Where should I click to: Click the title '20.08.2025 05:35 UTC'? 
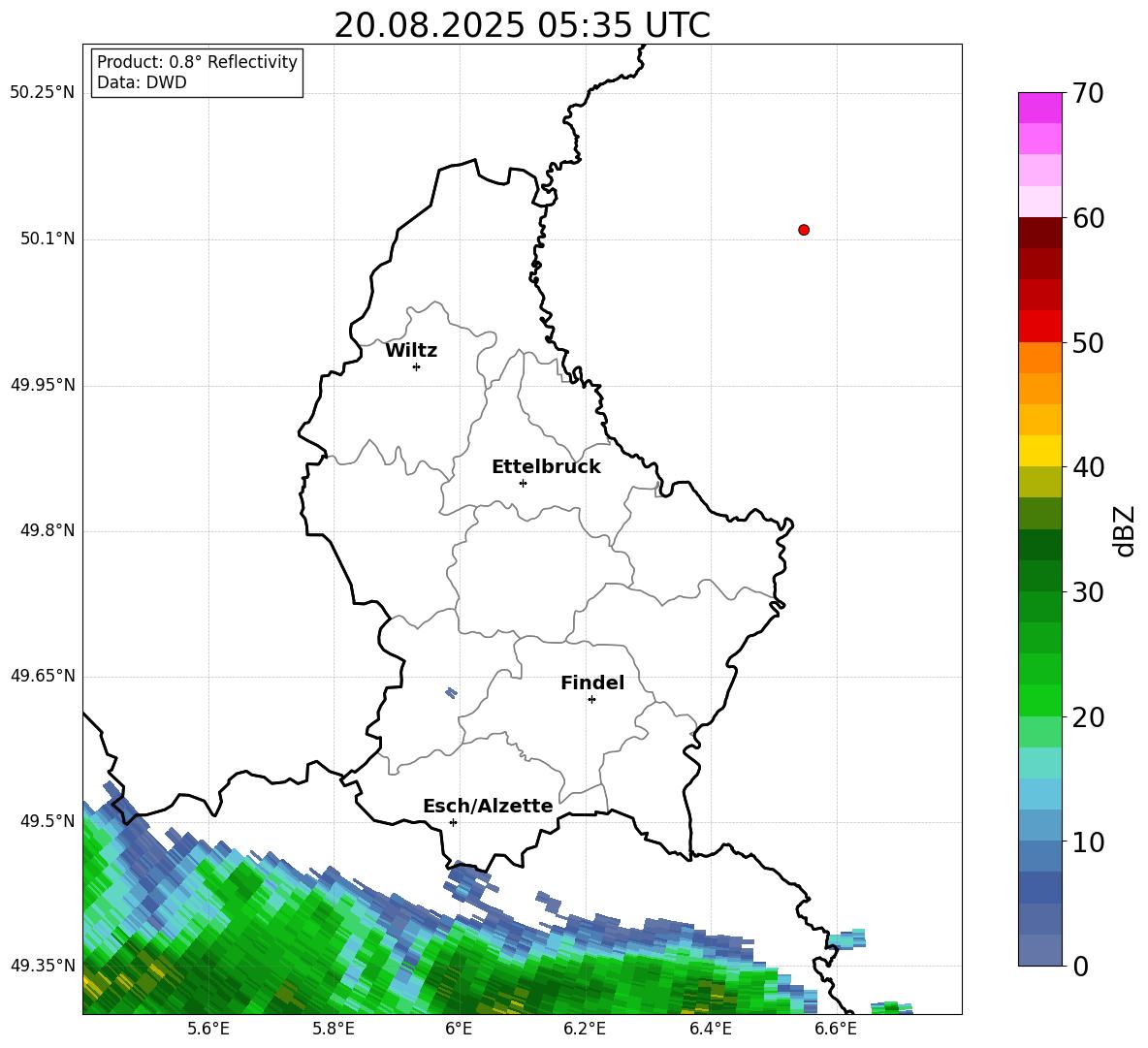pos(522,25)
